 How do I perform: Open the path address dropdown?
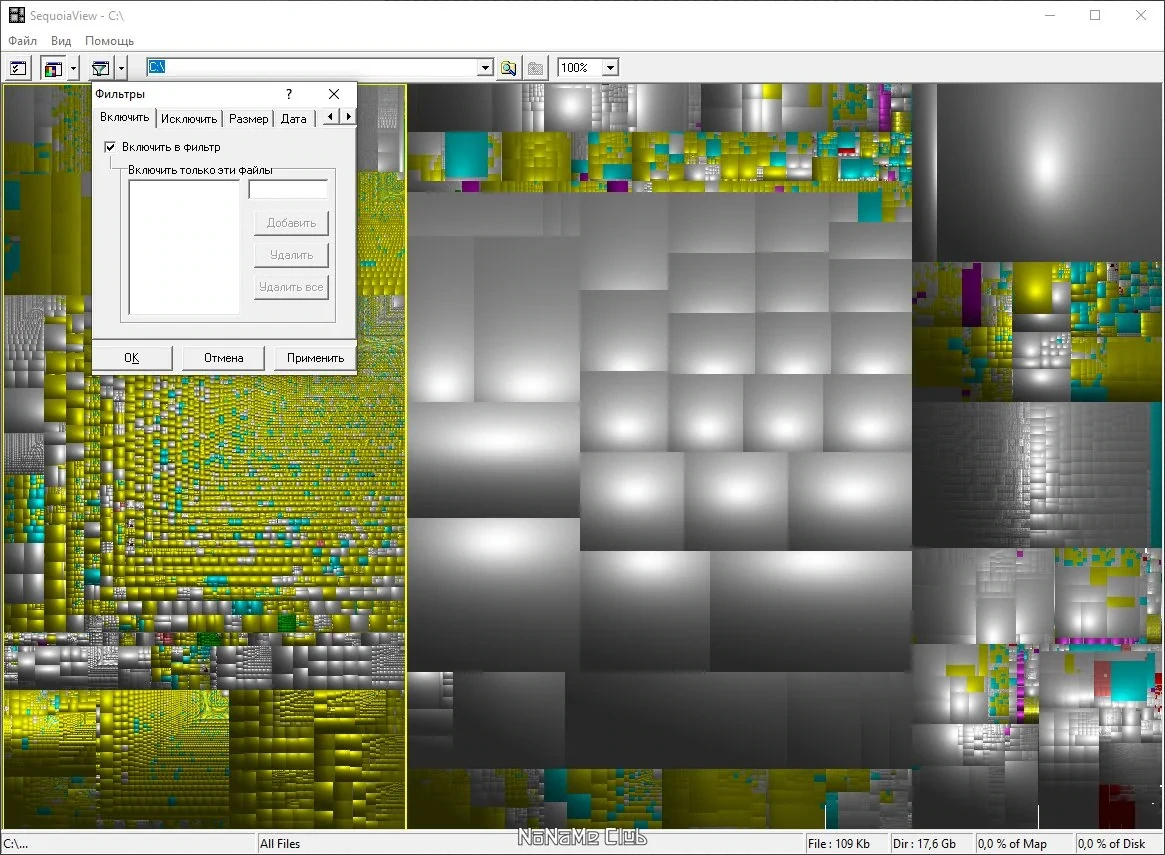click(x=485, y=68)
